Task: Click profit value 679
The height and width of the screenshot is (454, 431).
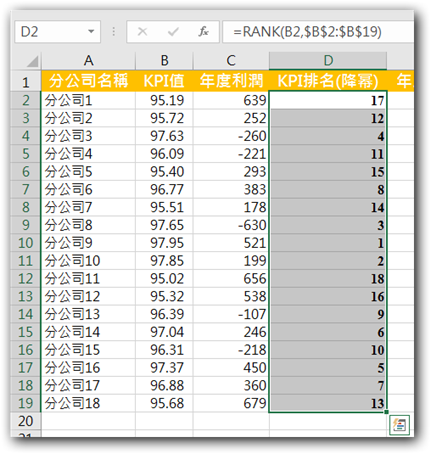Action: 231,403
